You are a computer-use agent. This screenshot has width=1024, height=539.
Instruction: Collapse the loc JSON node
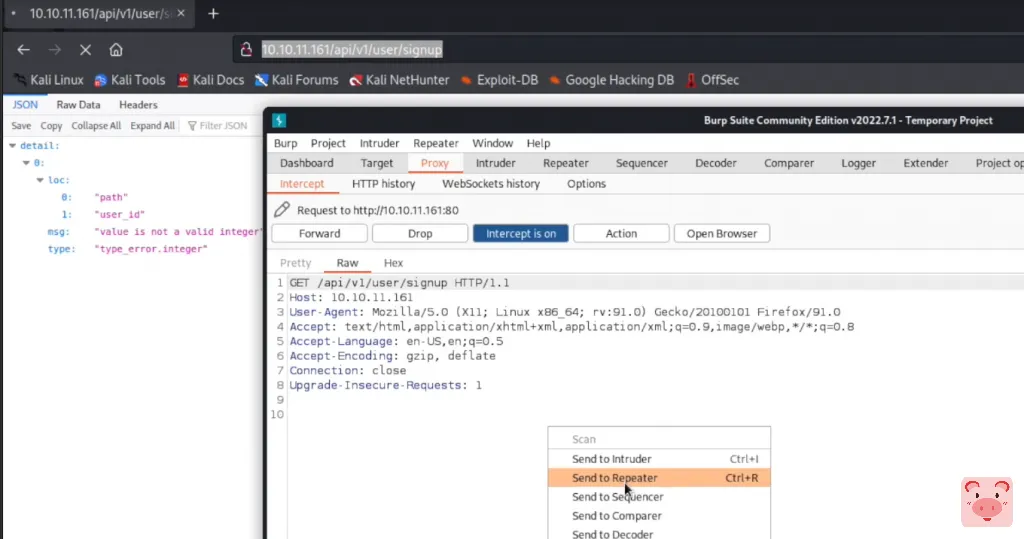[x=40, y=181]
